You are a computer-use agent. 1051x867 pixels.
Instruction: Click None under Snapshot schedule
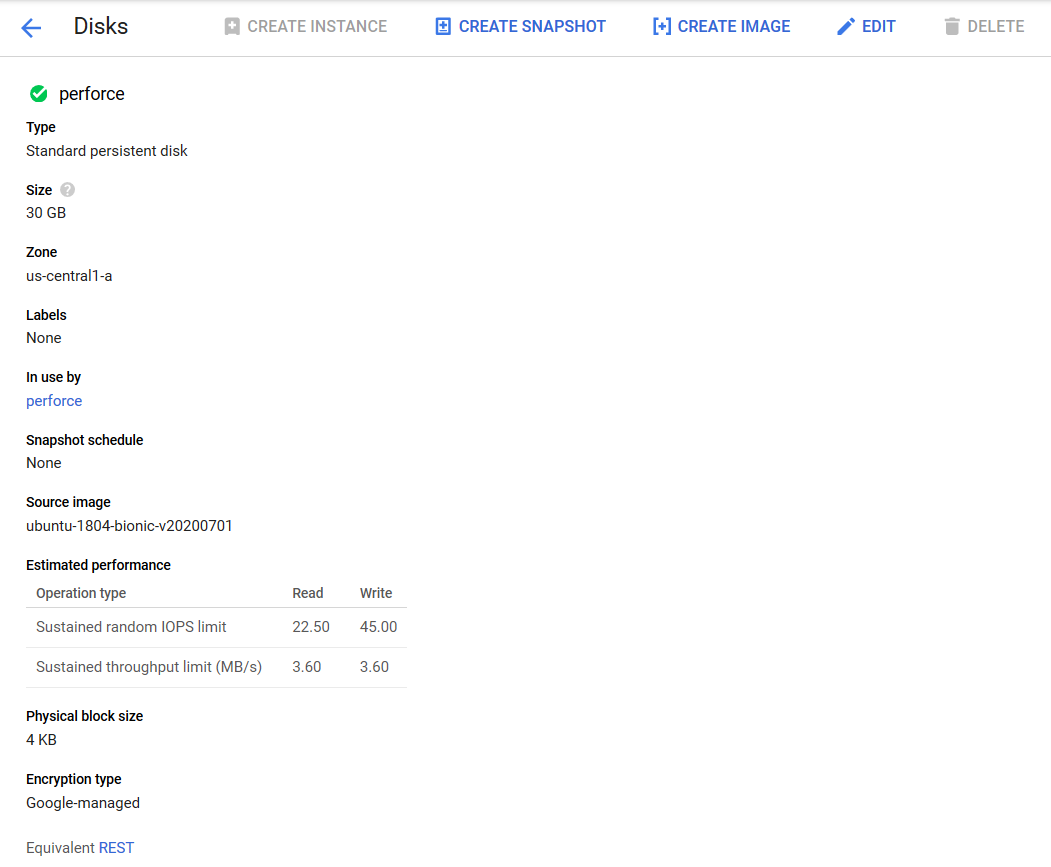[x=44, y=463]
